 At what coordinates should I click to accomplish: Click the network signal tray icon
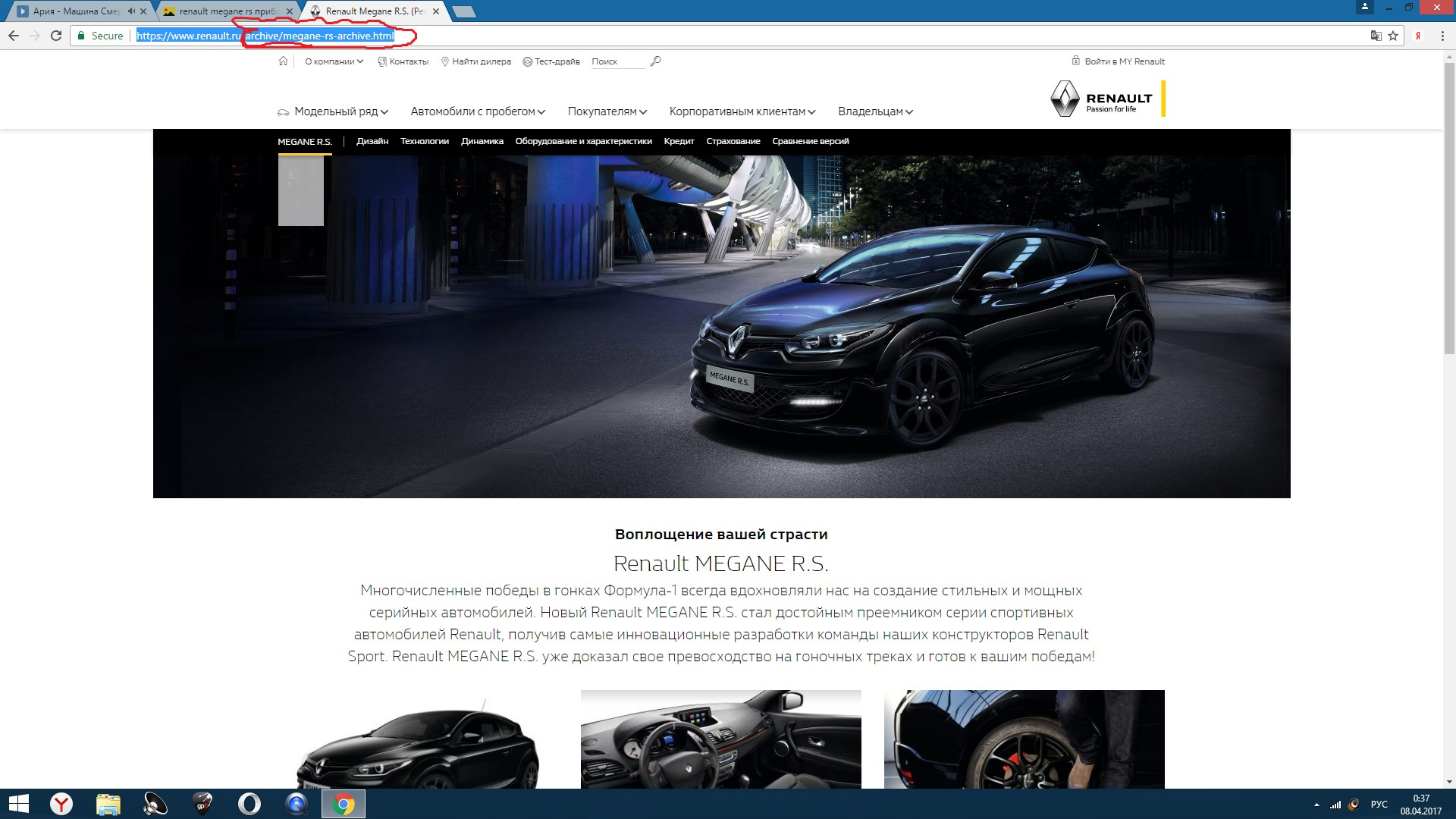click(x=1335, y=805)
